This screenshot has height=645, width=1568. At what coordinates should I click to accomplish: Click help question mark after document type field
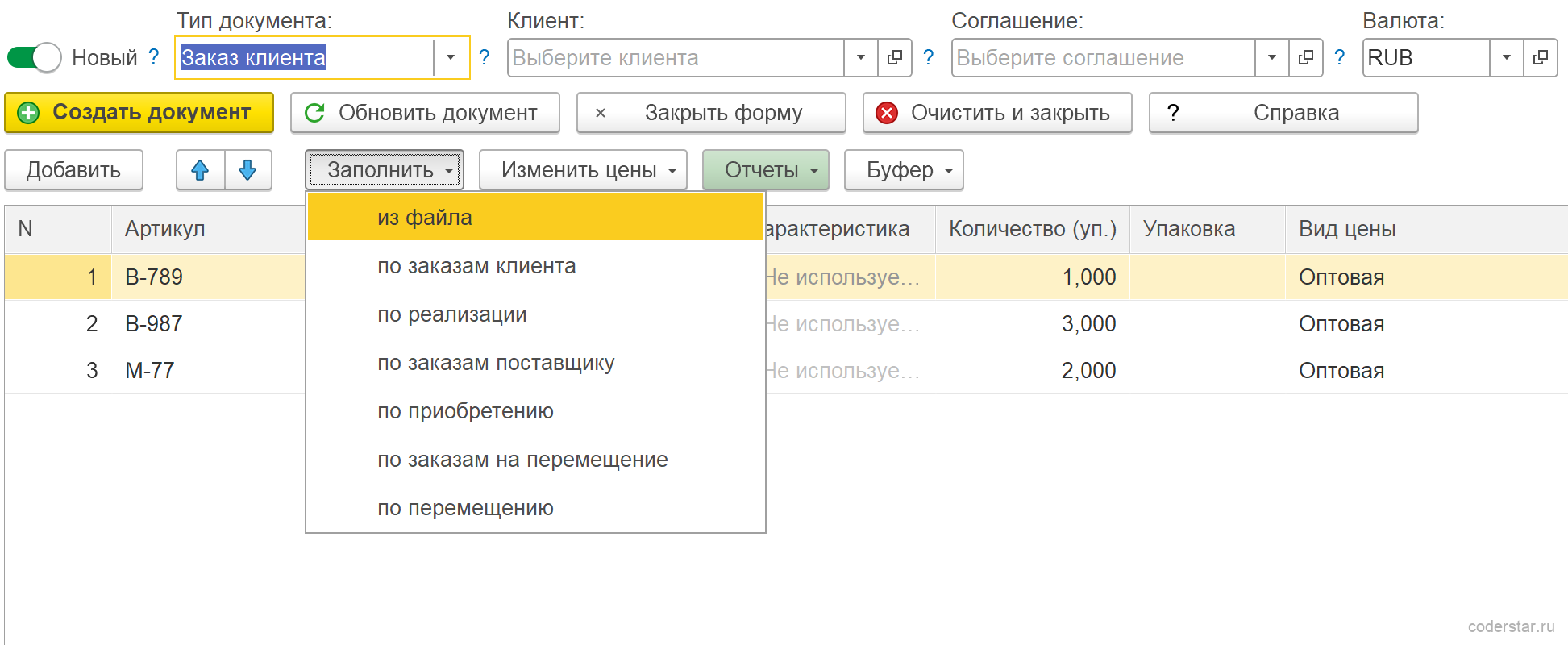tap(485, 57)
